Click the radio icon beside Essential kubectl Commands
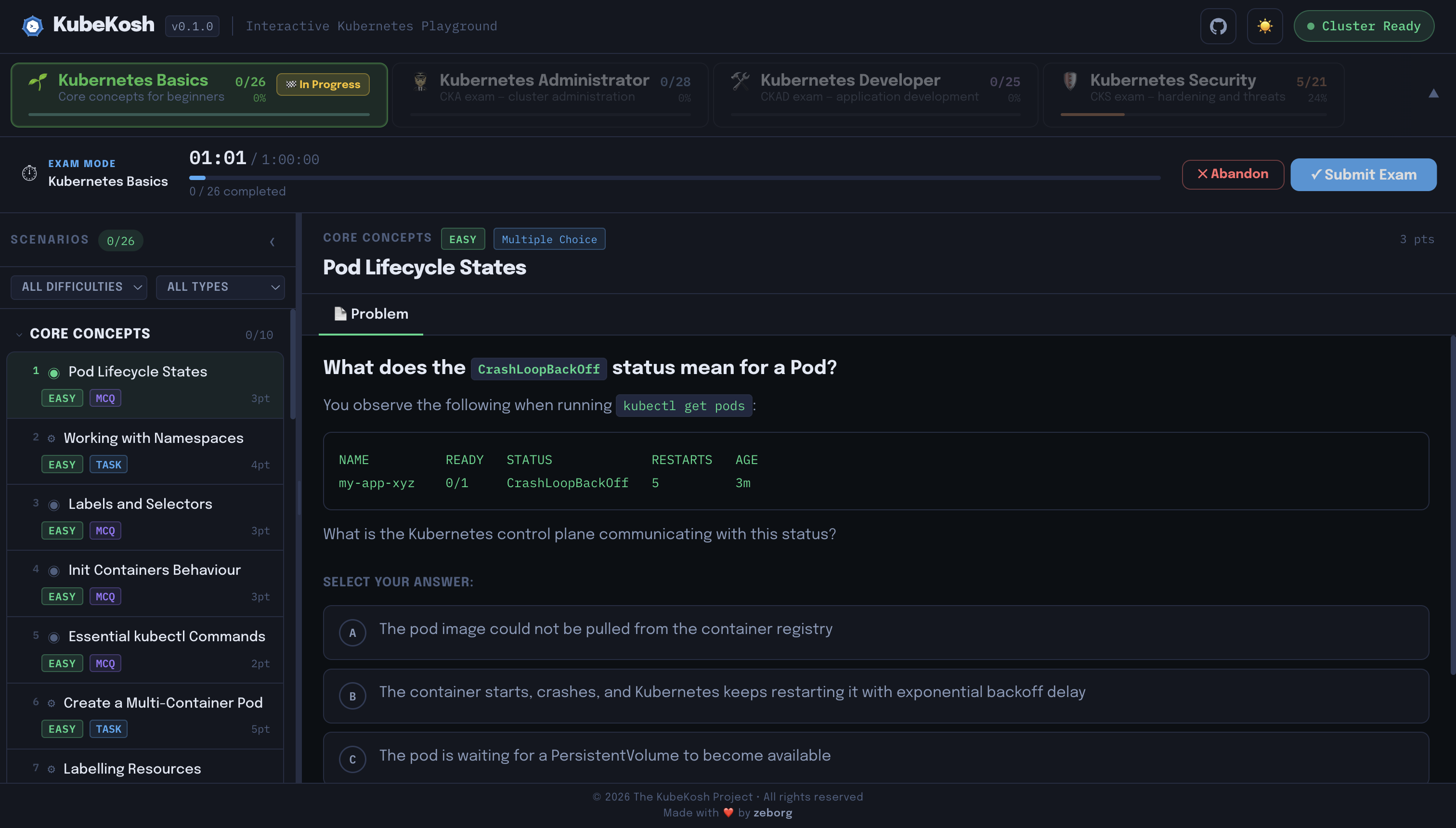The width and height of the screenshot is (1456, 828). [x=54, y=637]
